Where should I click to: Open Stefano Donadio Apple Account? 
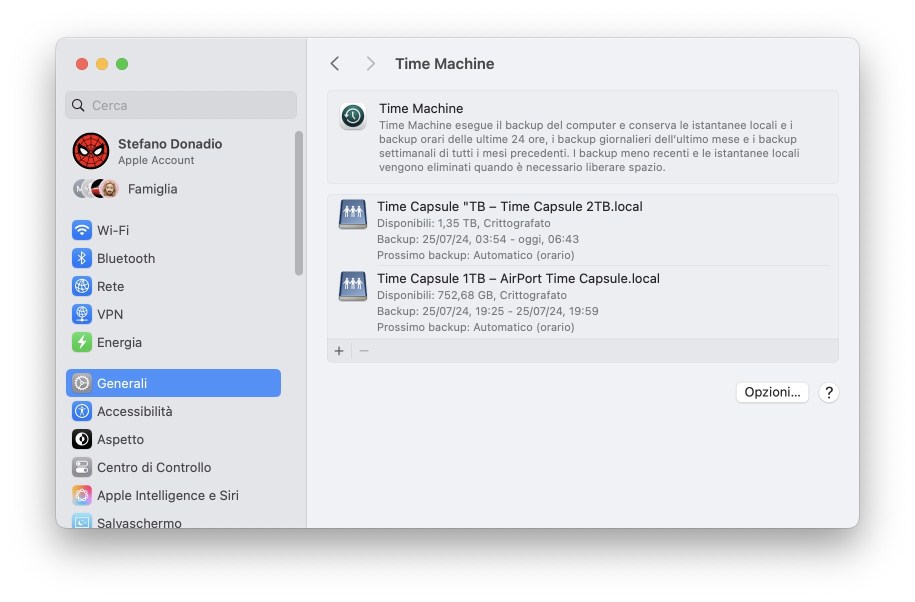[173, 151]
